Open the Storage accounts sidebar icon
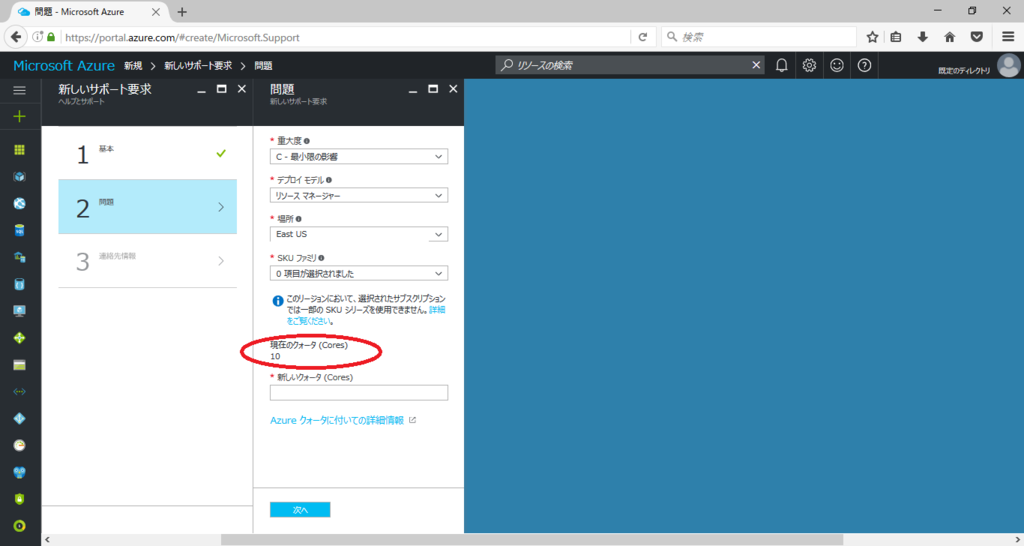 [20, 365]
